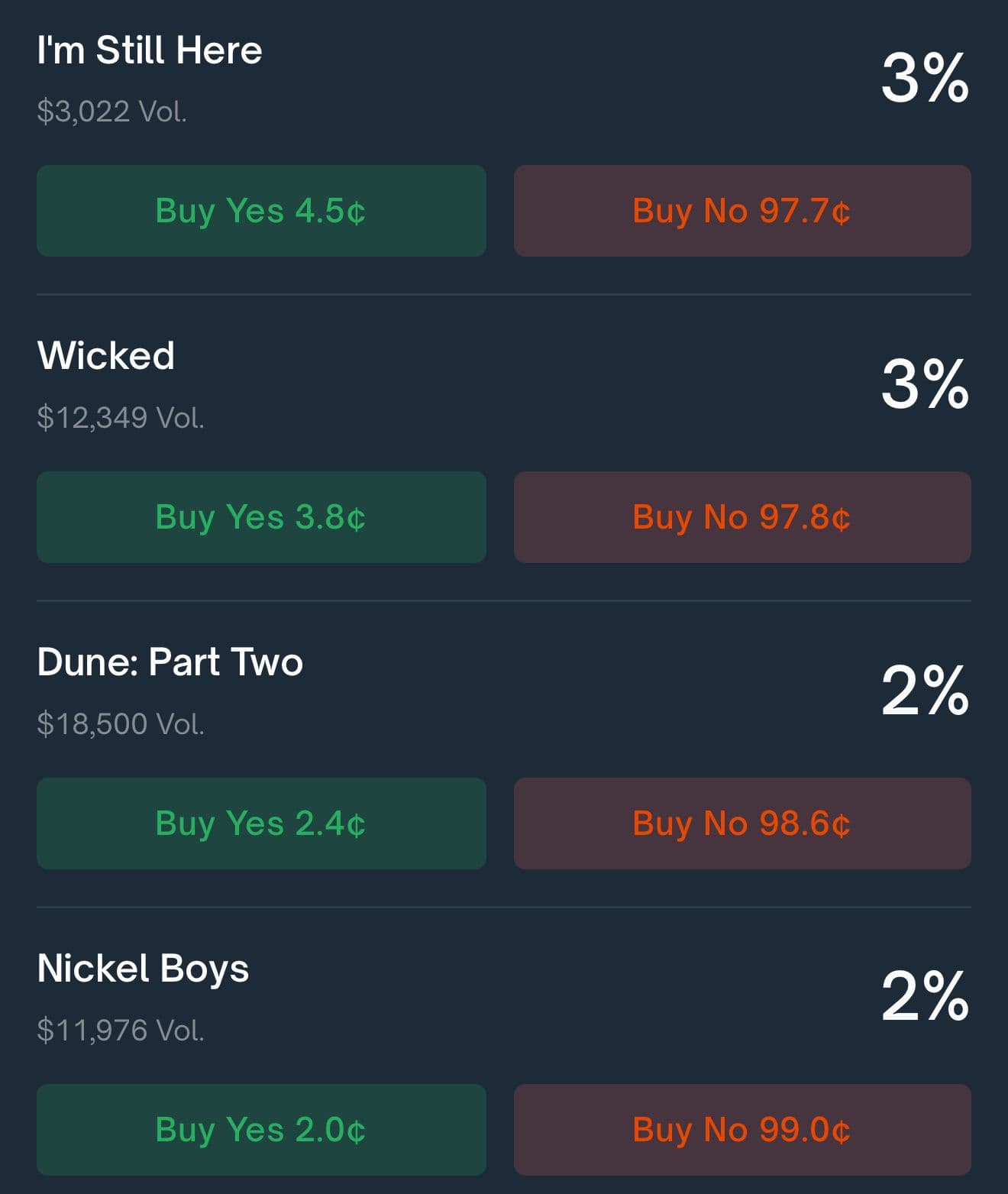The height and width of the screenshot is (1194, 1008).
Task: Buy Yes on Dune: Part Two at 2.4¢
Action: [261, 824]
